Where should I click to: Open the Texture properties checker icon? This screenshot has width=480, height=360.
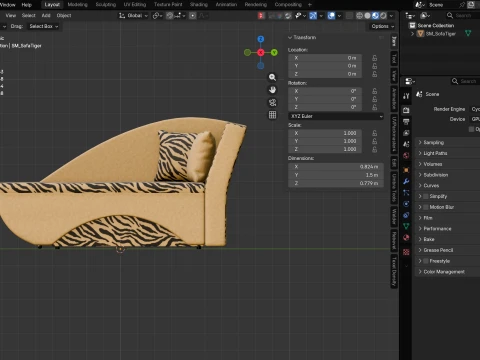tap(406, 252)
